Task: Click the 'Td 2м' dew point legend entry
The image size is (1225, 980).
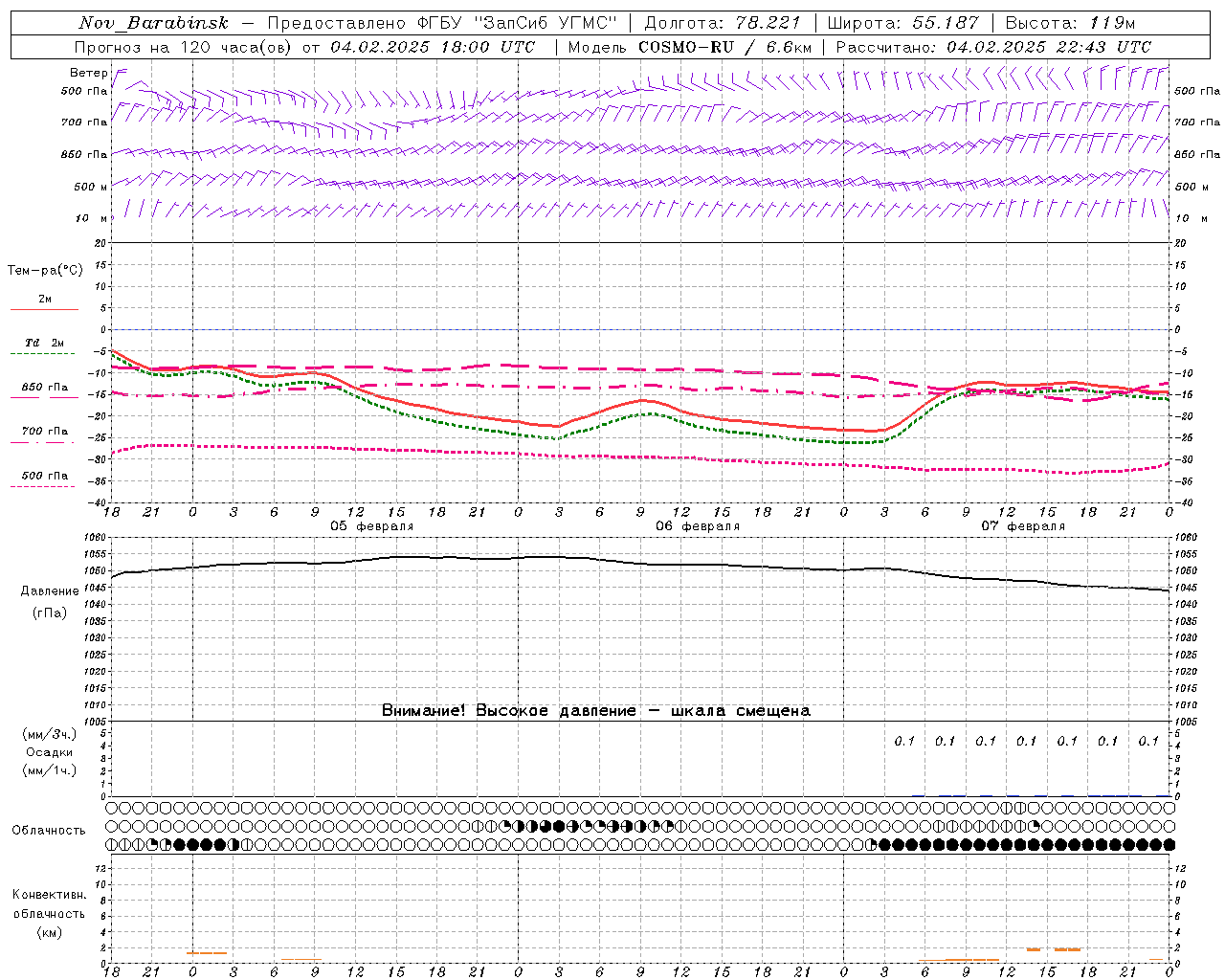Action: coord(45,343)
